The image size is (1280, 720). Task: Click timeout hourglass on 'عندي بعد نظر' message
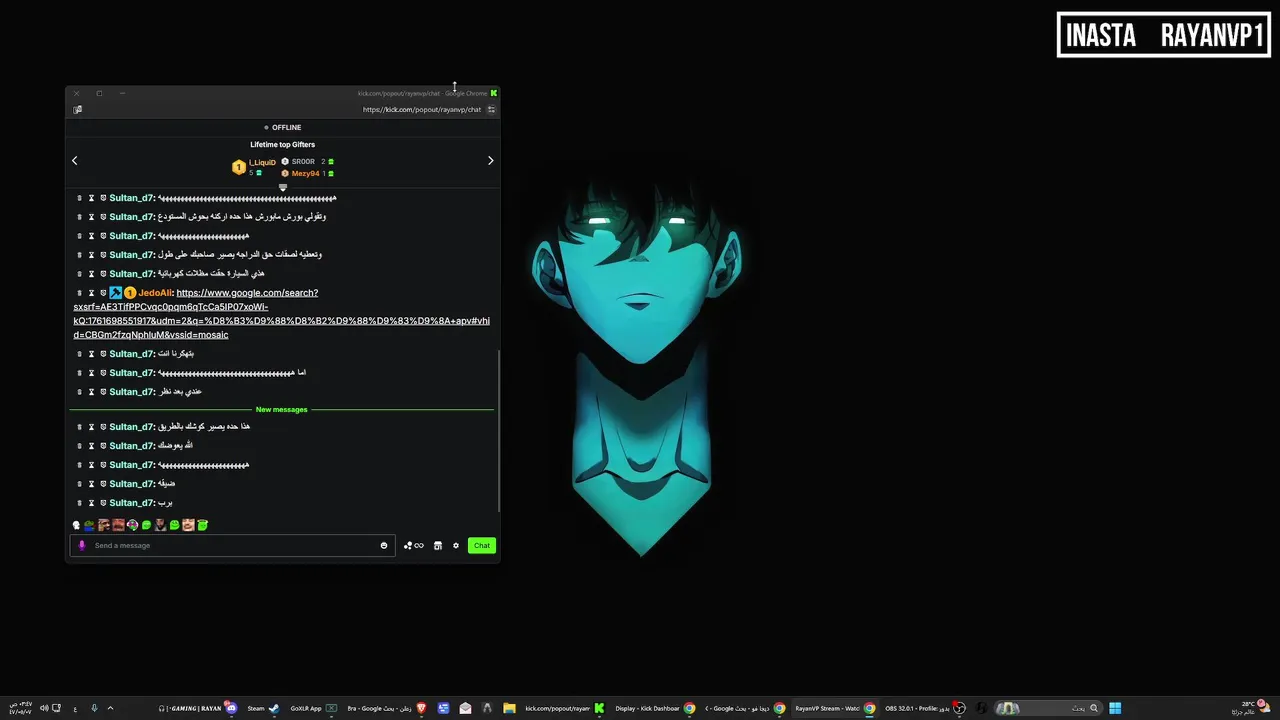point(91,392)
